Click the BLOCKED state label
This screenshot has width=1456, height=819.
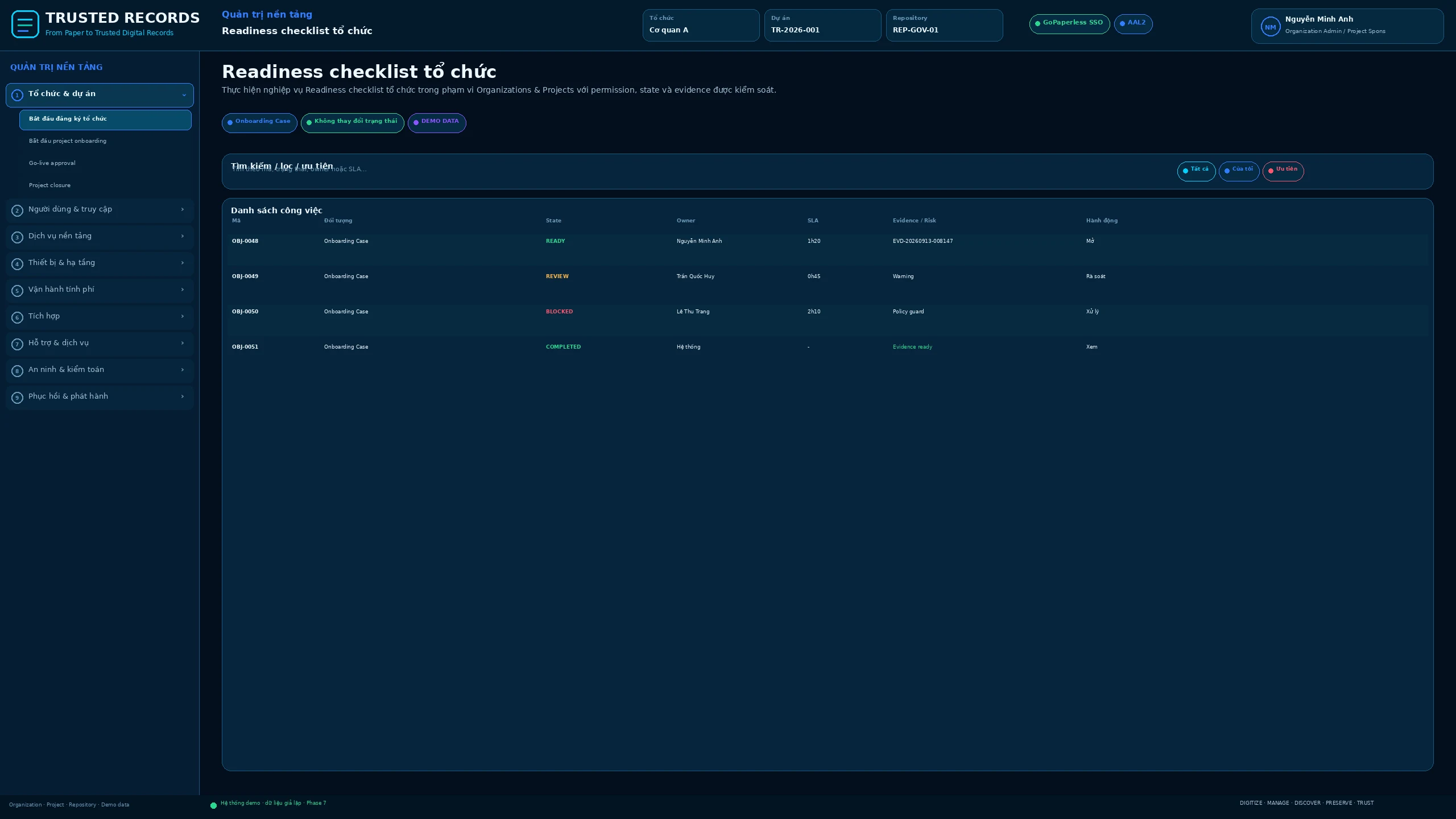point(559,312)
